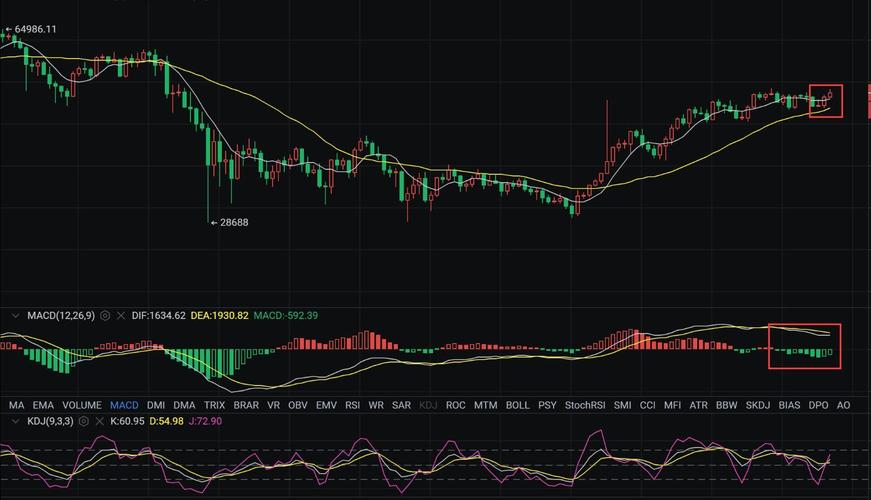Select the RSI indicator
This screenshot has width=871, height=500.
tap(352, 405)
